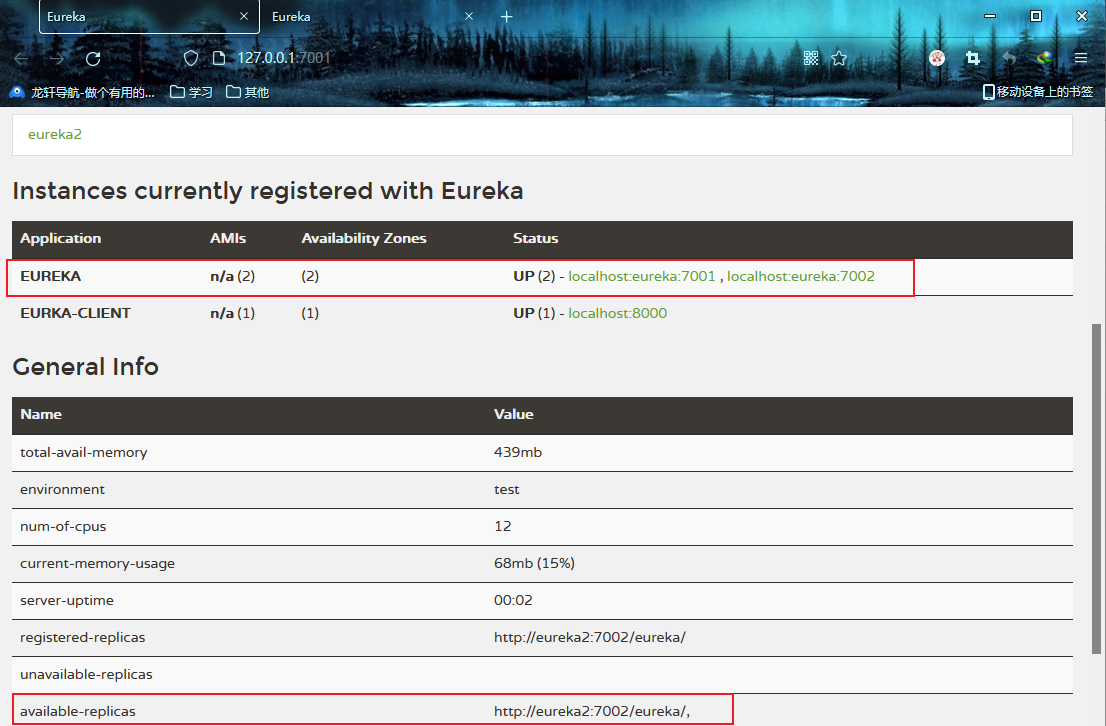Click the available-replicas URL value
This screenshot has width=1106, height=726.
pyautogui.click(x=591, y=711)
